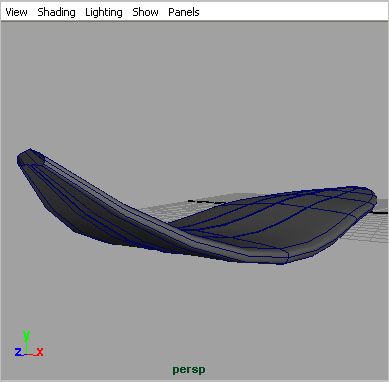The image size is (389, 382).
Task: Click the persp camera name label
Action: point(189,370)
